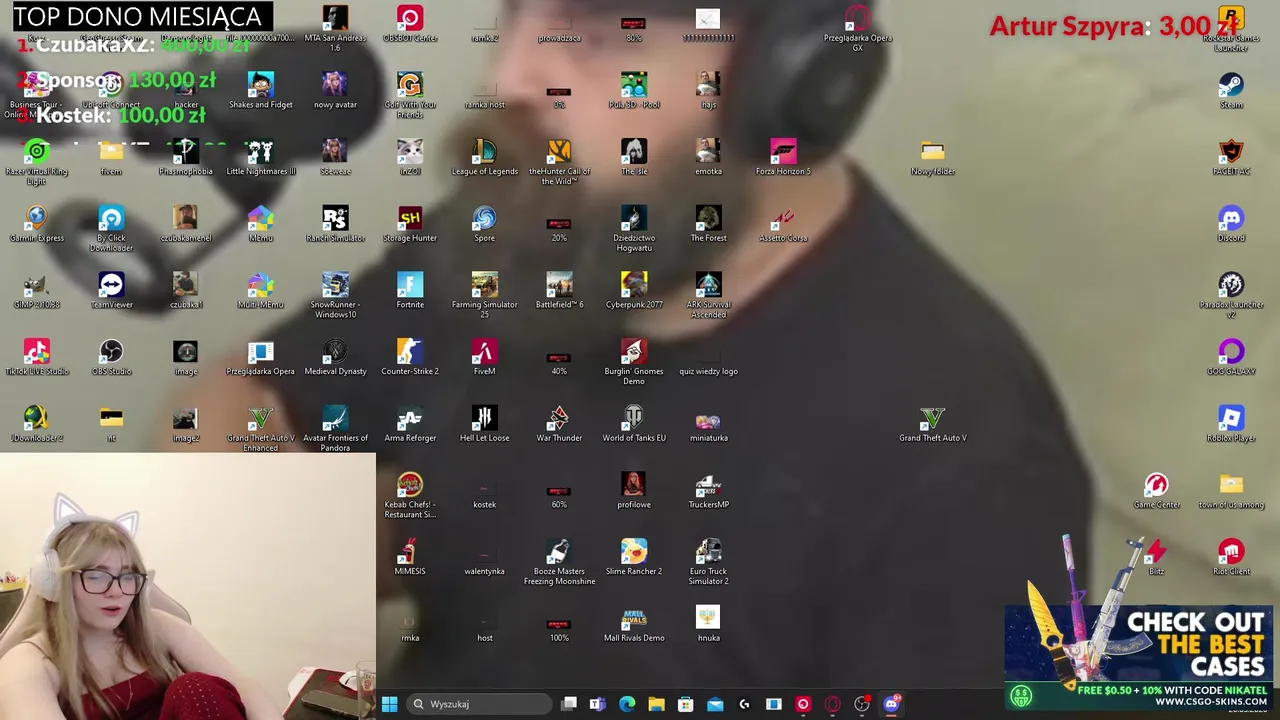Open the Storage Hunter shortcut
Image resolution: width=1280 pixels, height=720 pixels.
[x=410, y=224]
